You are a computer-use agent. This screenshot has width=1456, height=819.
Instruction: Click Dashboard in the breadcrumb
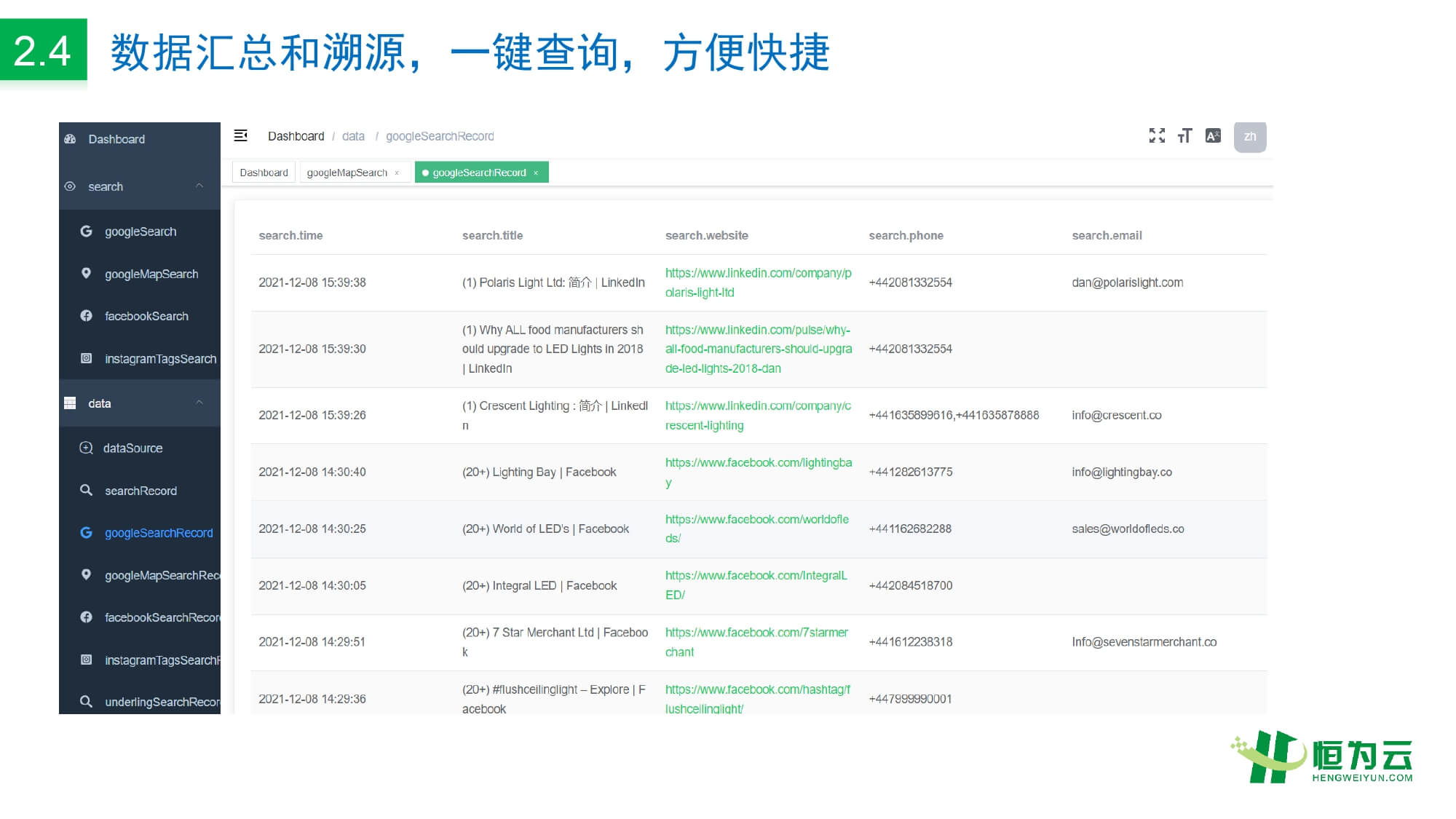pos(296,136)
